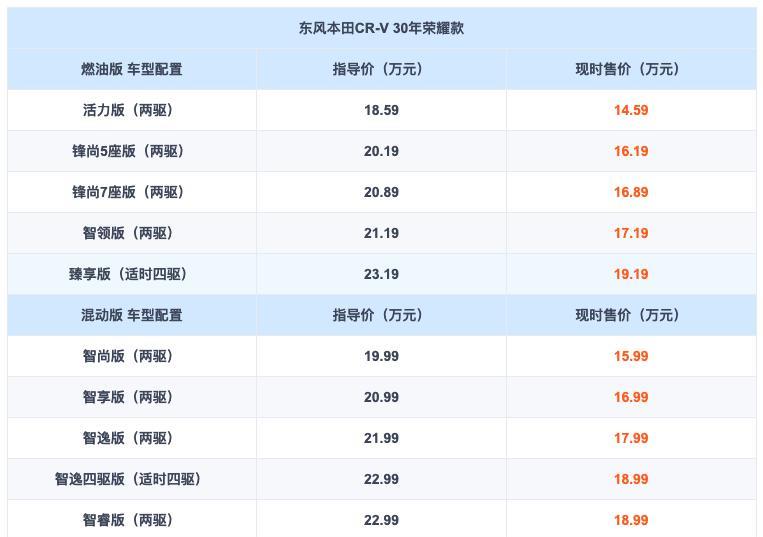
Task: Select the "燃油版 车型配置" header cell
Action: click(131, 69)
